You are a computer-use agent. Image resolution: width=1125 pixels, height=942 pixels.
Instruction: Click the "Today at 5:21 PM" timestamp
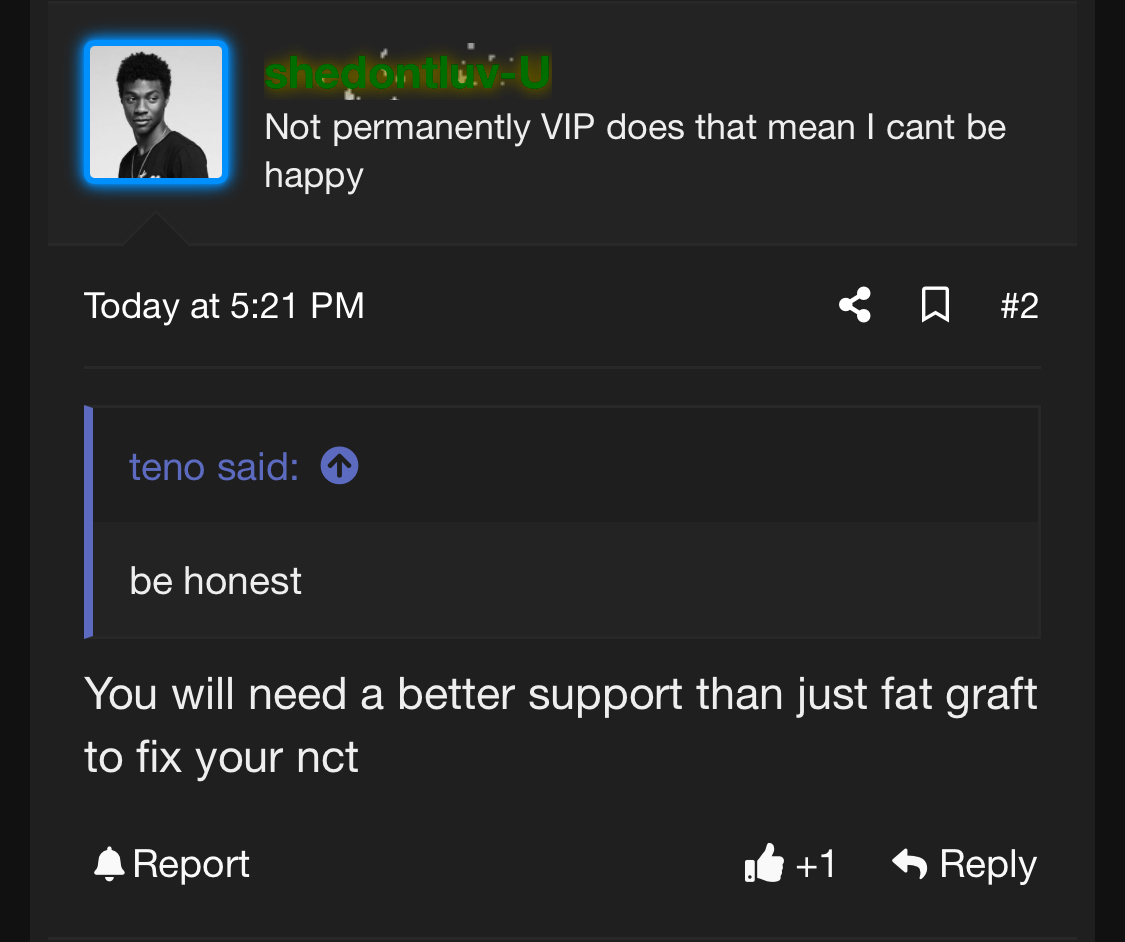pyautogui.click(x=224, y=305)
